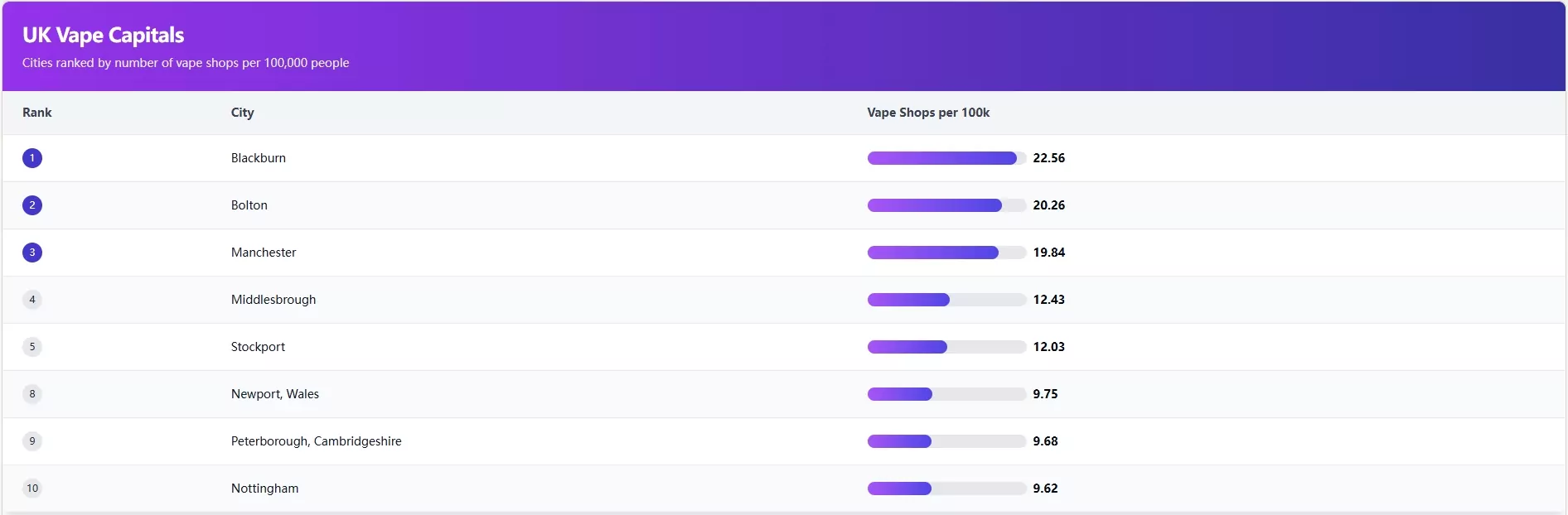Click the Nottingham progress bar
1568x515 pixels.
coord(946,489)
